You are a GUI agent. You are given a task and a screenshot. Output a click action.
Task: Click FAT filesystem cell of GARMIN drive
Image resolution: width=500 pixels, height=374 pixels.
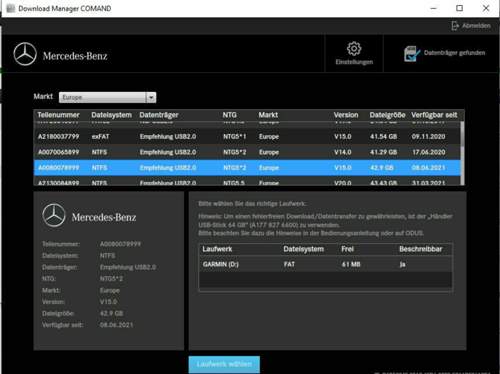289,264
